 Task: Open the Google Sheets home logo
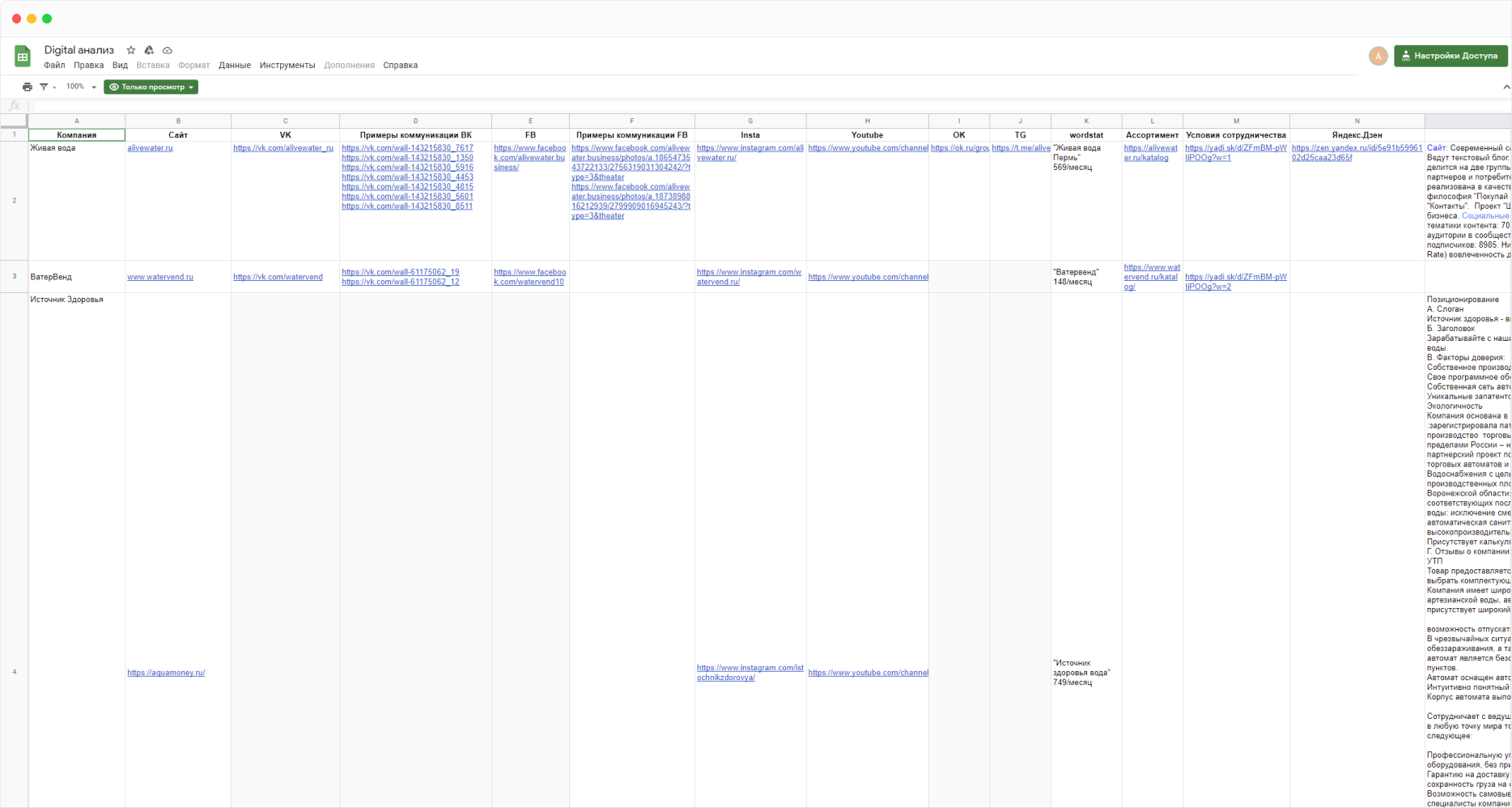click(23, 56)
